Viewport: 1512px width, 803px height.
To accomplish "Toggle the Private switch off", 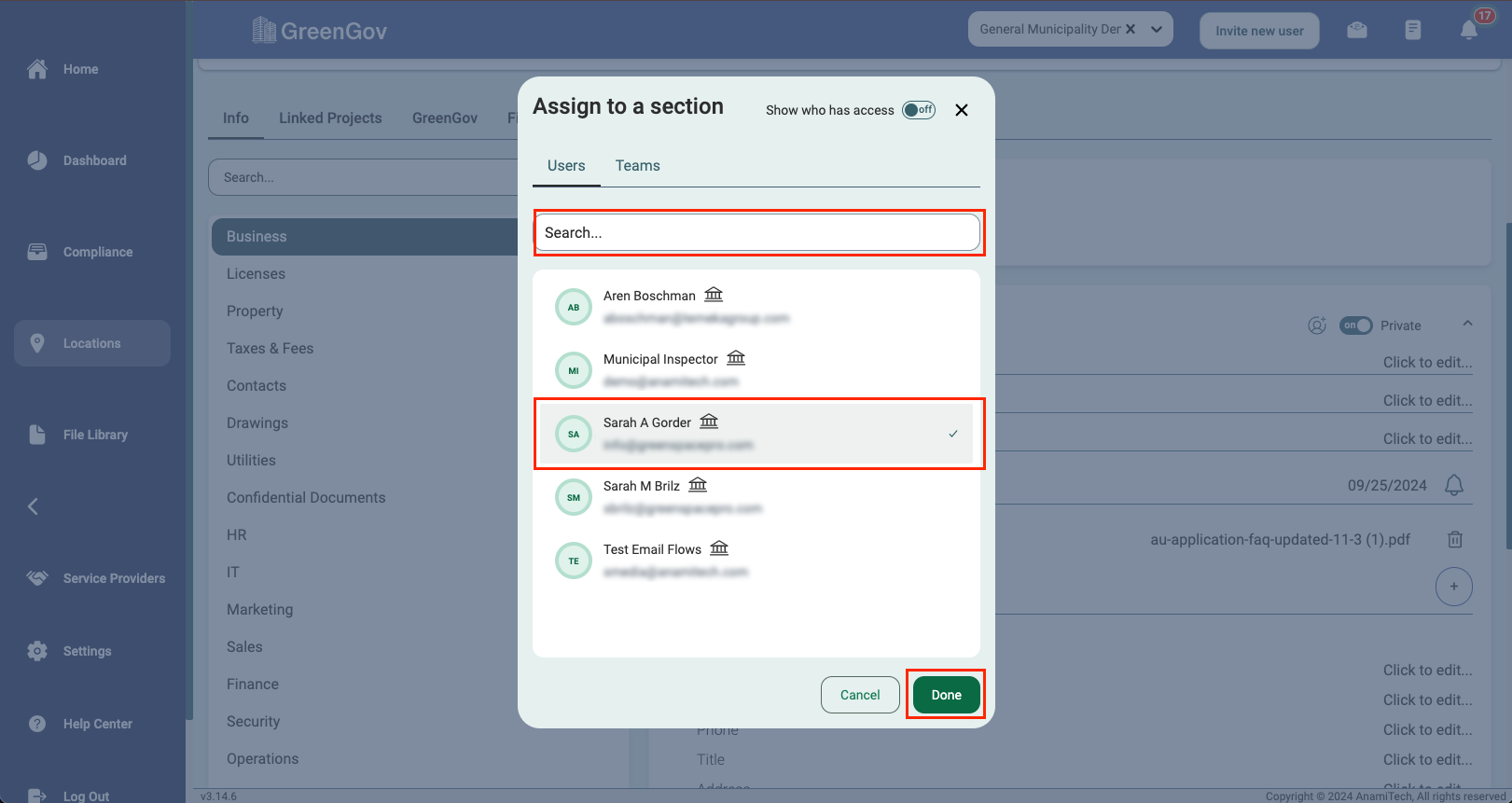I will click(x=1356, y=325).
